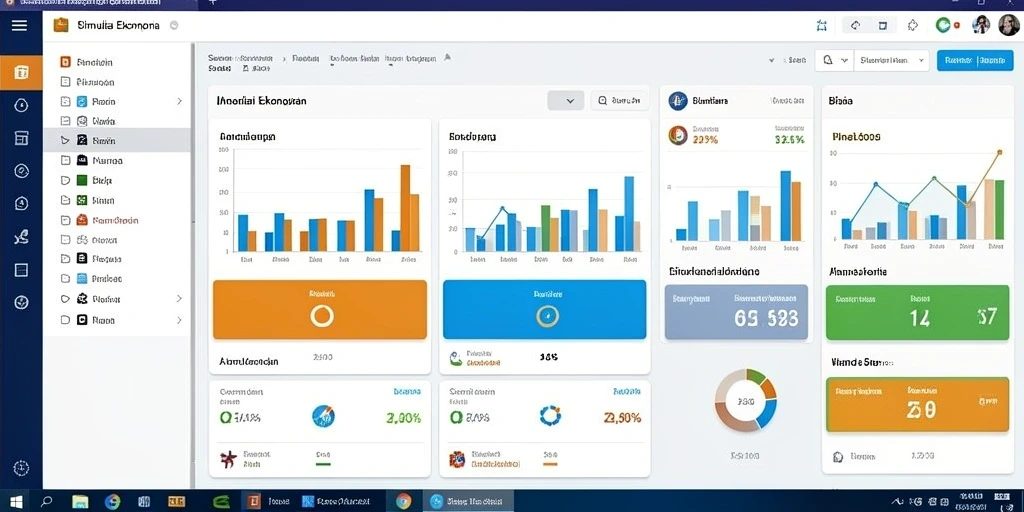Open the bell dropdown in the top-right filter bar

click(x=834, y=60)
